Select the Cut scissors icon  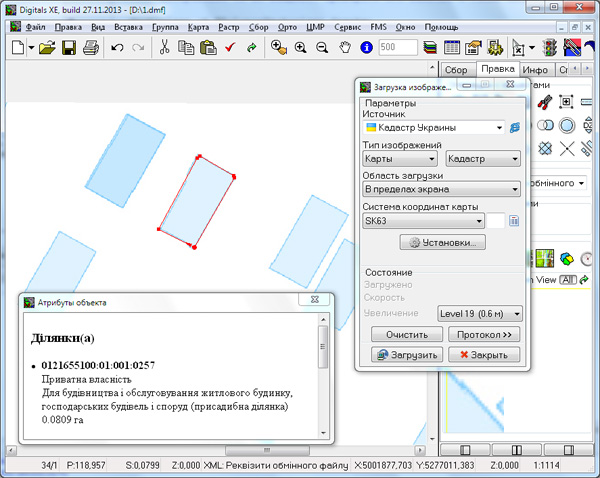(x=163, y=47)
